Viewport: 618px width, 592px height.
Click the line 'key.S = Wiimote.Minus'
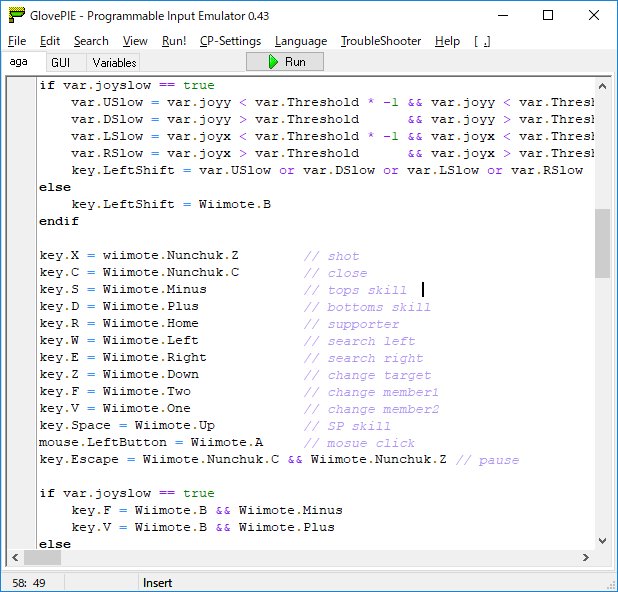coord(123,289)
